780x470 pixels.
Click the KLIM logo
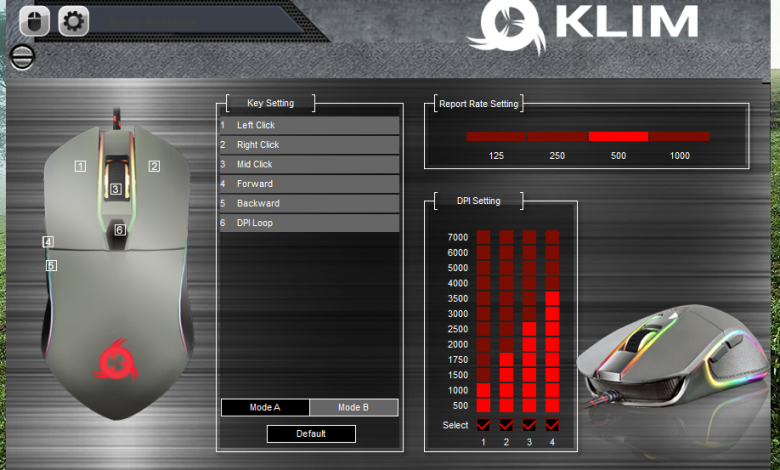[x=583, y=25]
